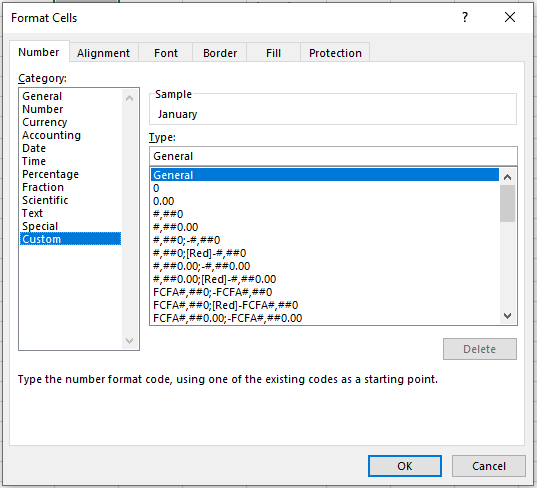Click the Cancel button
This screenshot has width=537, height=488.
click(489, 466)
